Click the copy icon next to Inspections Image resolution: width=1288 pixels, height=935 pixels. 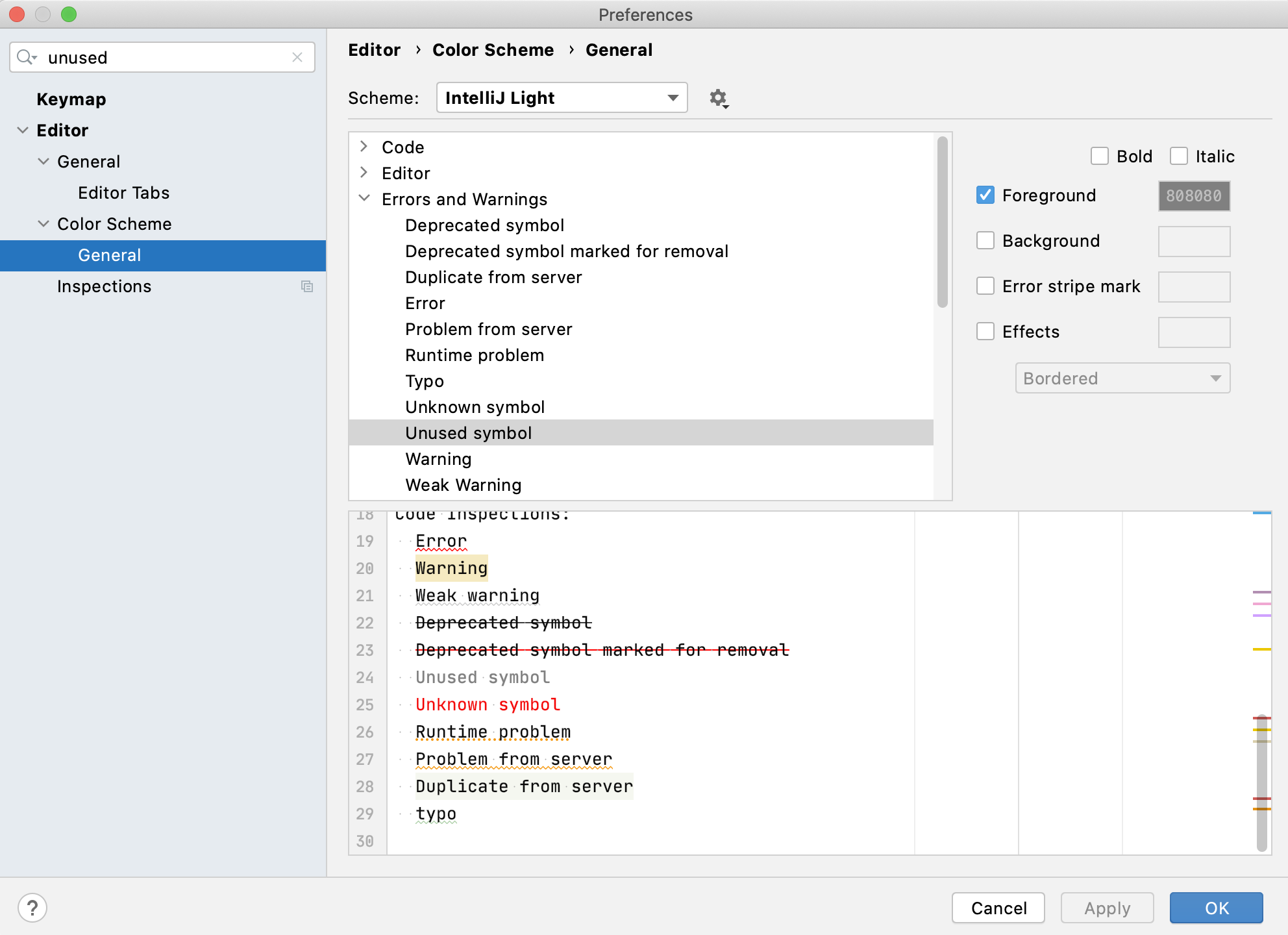[306, 286]
